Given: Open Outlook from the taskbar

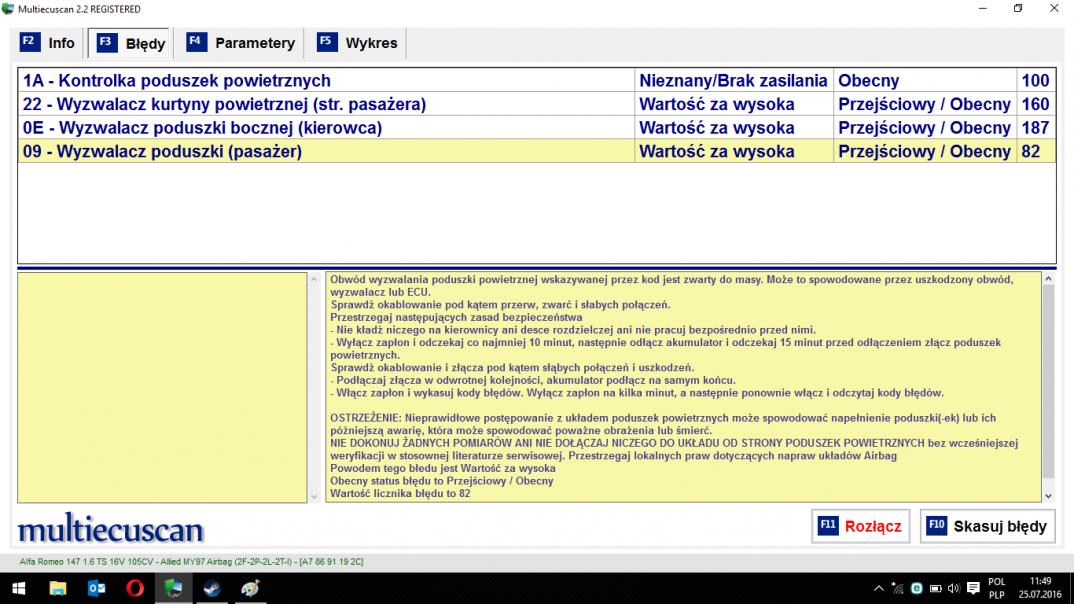Looking at the screenshot, I should pyautogui.click(x=96, y=588).
